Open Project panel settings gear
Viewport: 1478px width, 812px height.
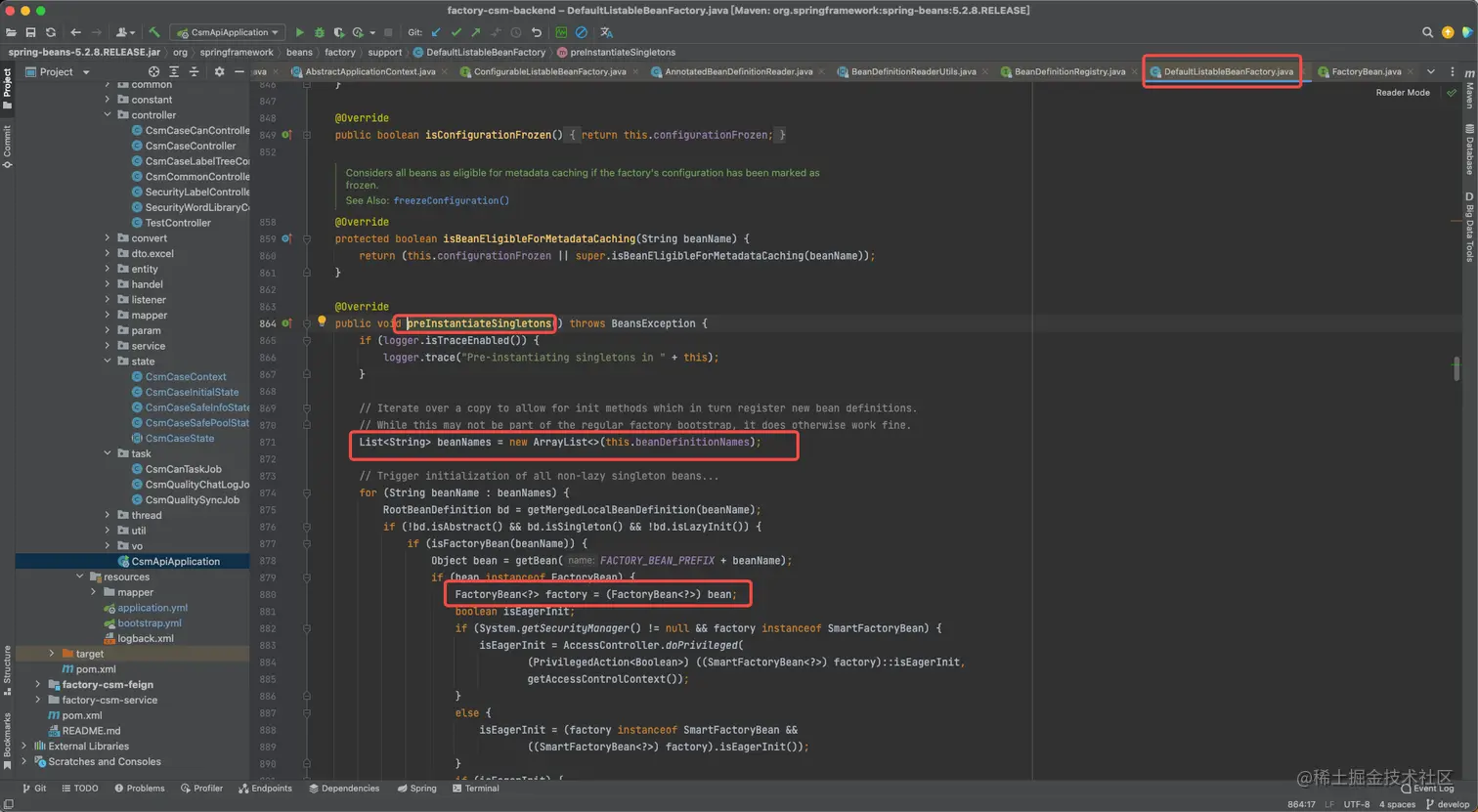click(219, 71)
